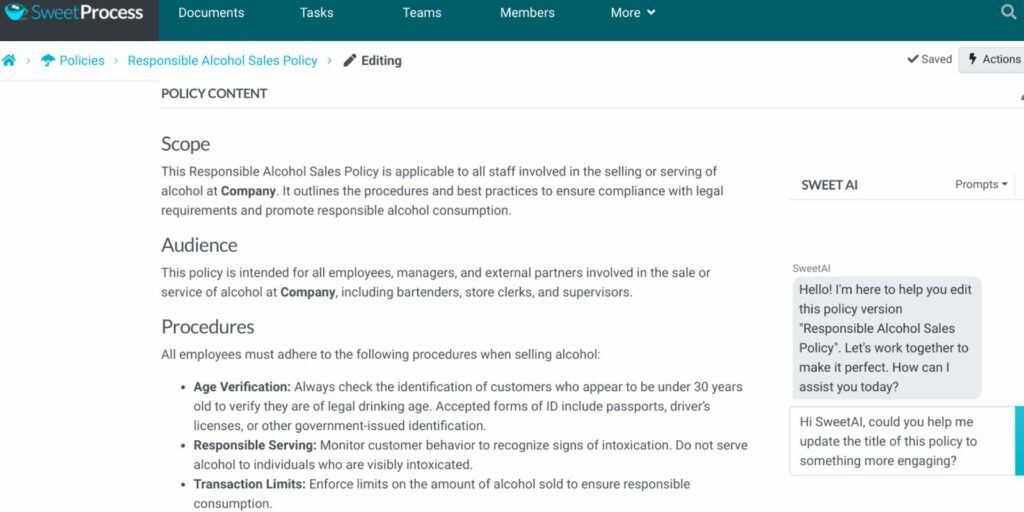Open the Prompts dropdown
1024x512 pixels.
pyautogui.click(x=981, y=185)
